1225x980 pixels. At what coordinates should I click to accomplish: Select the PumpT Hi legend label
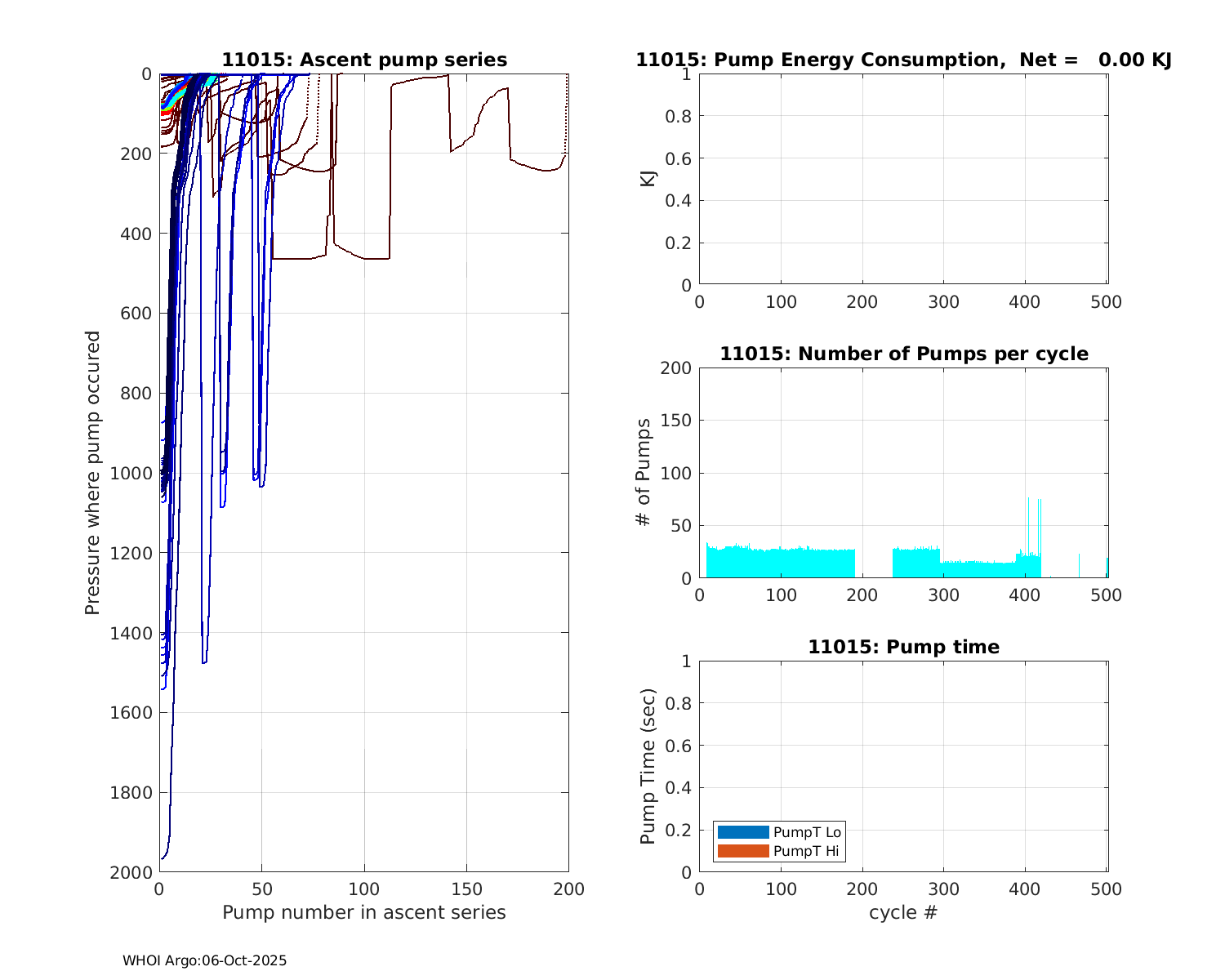(806, 851)
